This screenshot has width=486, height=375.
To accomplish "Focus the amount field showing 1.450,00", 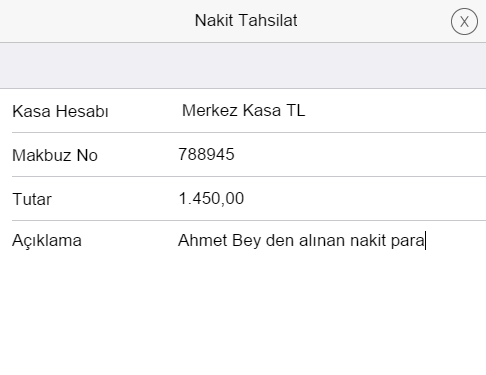I will [x=332, y=198].
